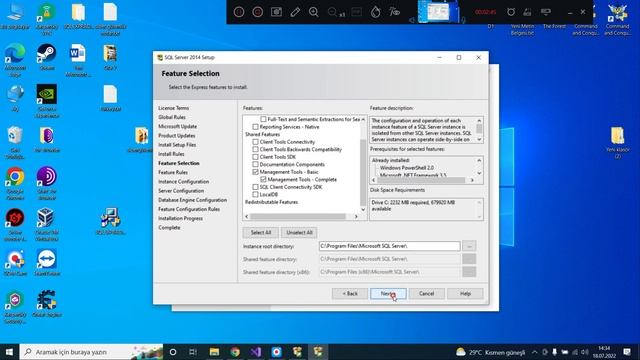This screenshot has height=360, width=640.
Task: Open the Yeni klasör (2) folder on desktop
Action: tap(617, 142)
